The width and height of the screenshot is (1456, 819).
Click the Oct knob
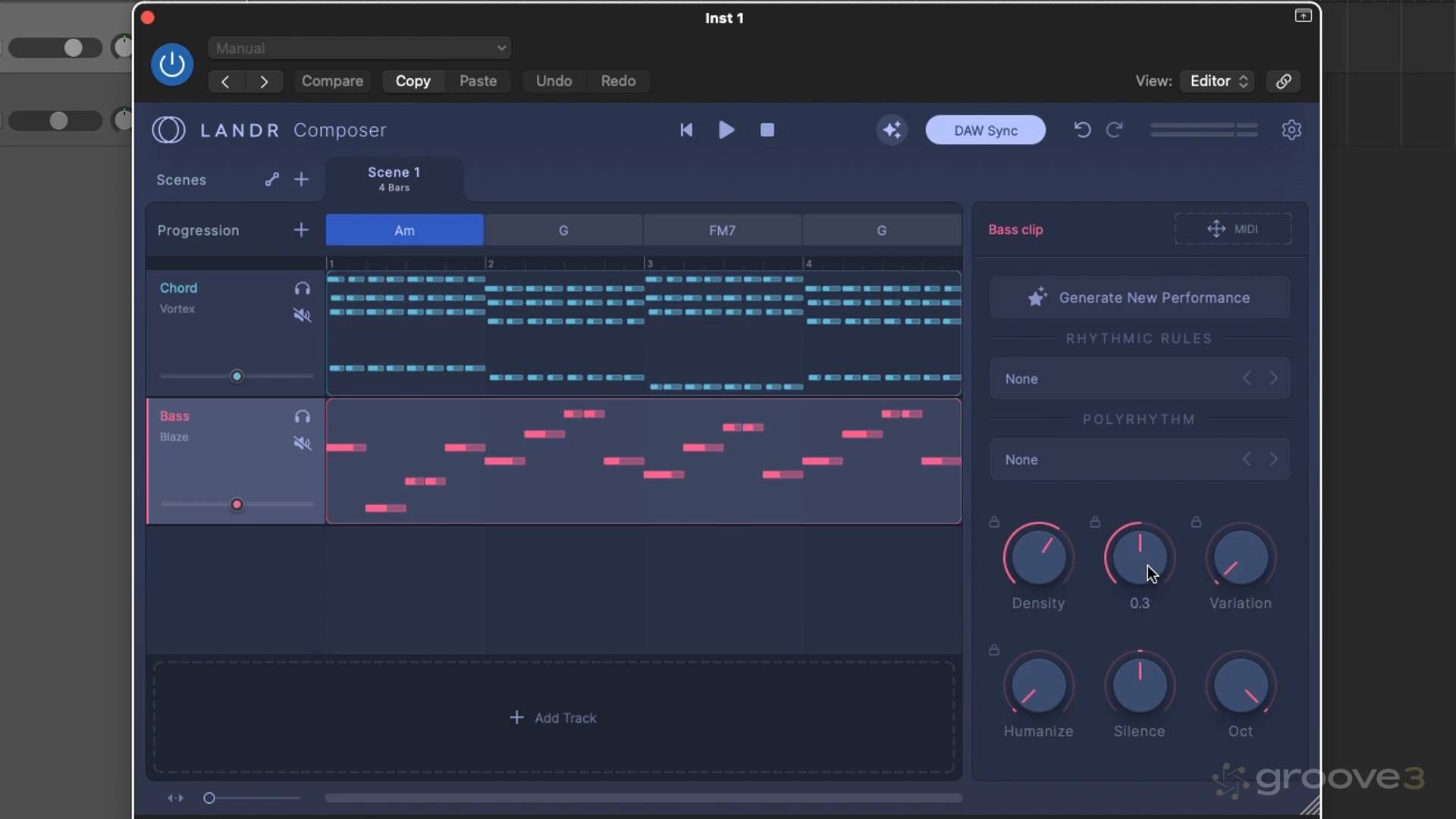pos(1241,686)
